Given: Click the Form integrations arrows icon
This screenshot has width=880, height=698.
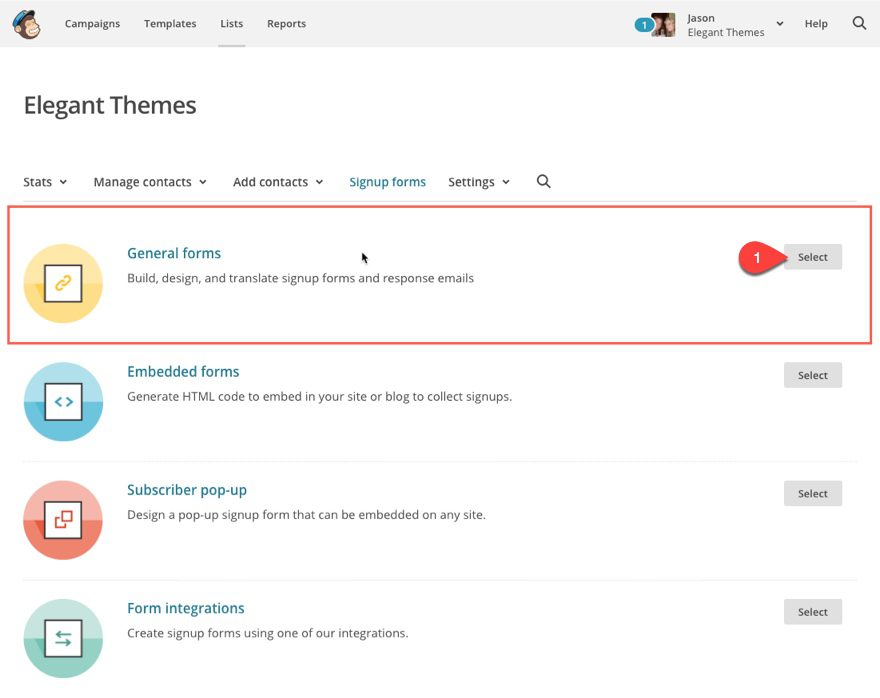Looking at the screenshot, I should 63,639.
